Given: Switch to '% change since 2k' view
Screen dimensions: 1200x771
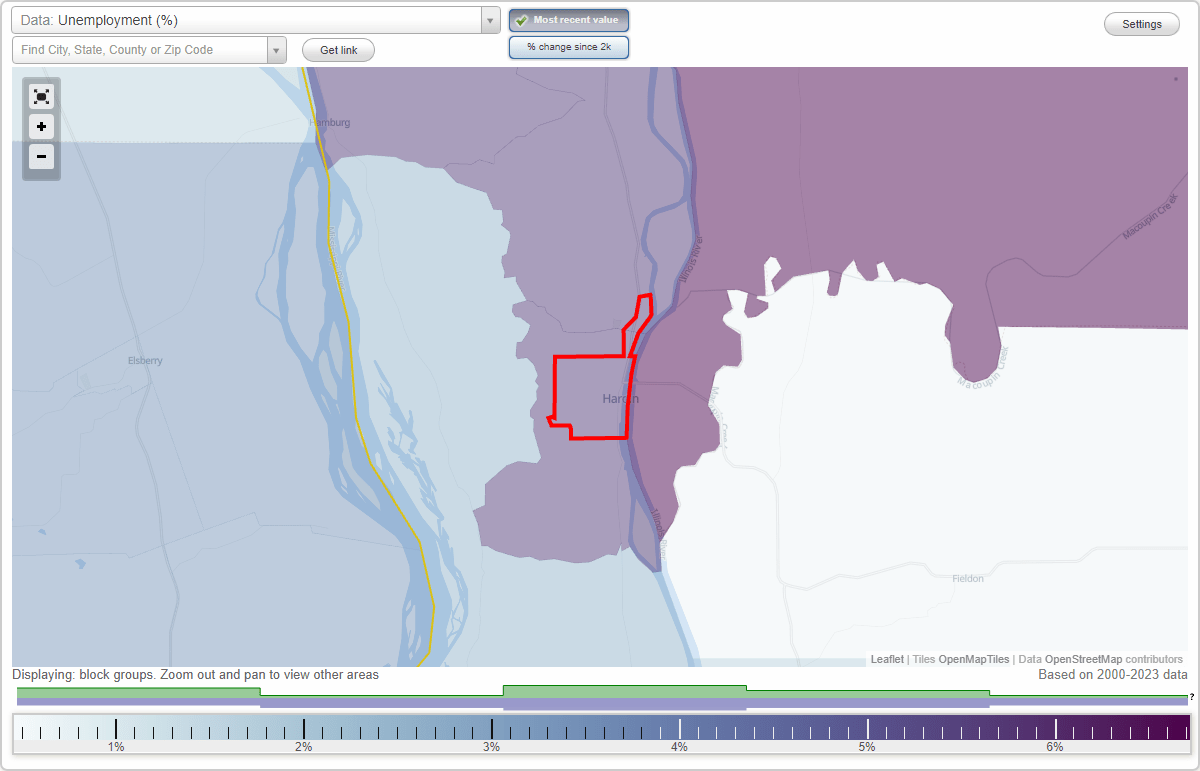Looking at the screenshot, I should [569, 46].
